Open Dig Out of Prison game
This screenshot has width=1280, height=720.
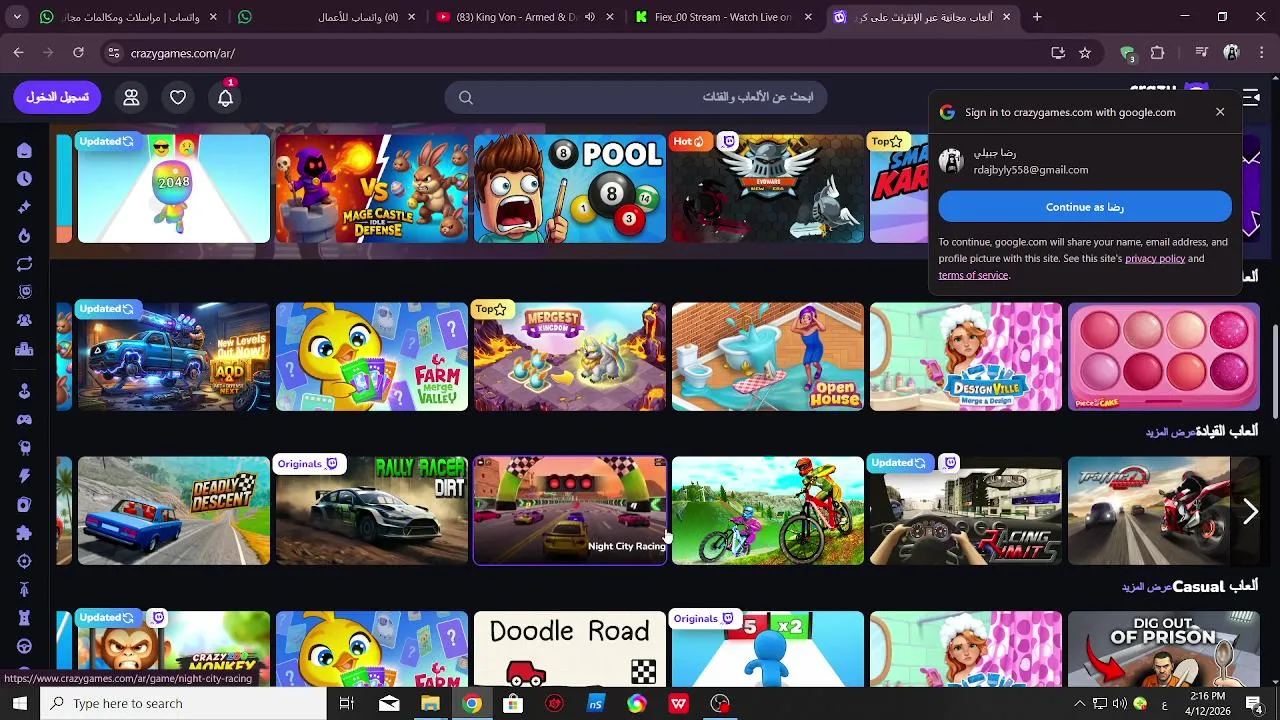coord(1164,649)
